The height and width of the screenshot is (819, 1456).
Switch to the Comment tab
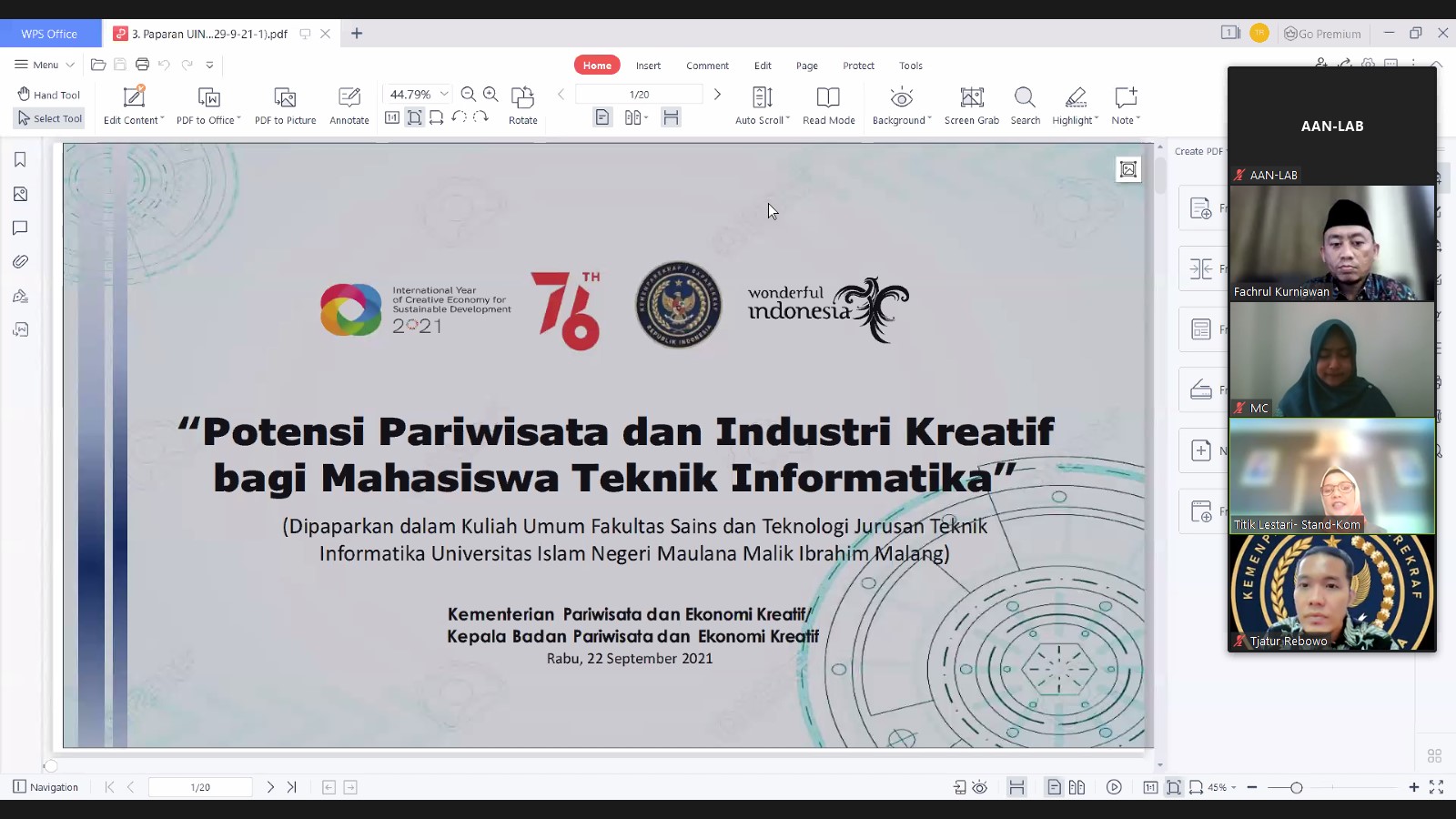coord(707,66)
